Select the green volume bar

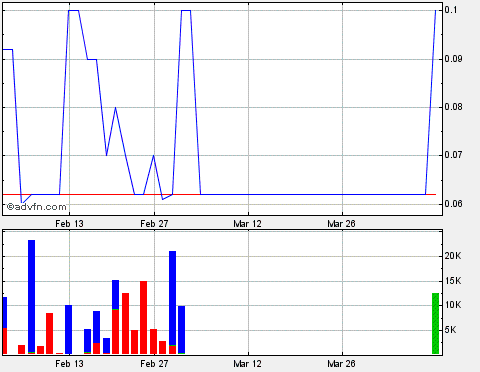coord(435,323)
